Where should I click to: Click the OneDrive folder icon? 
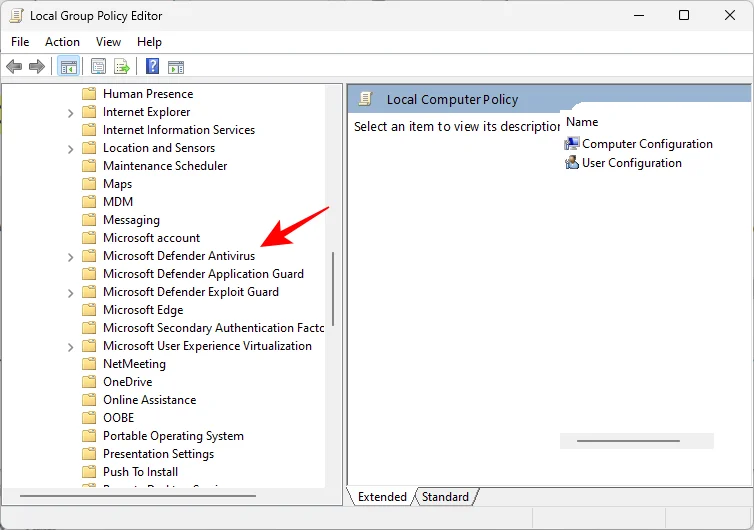pos(89,382)
